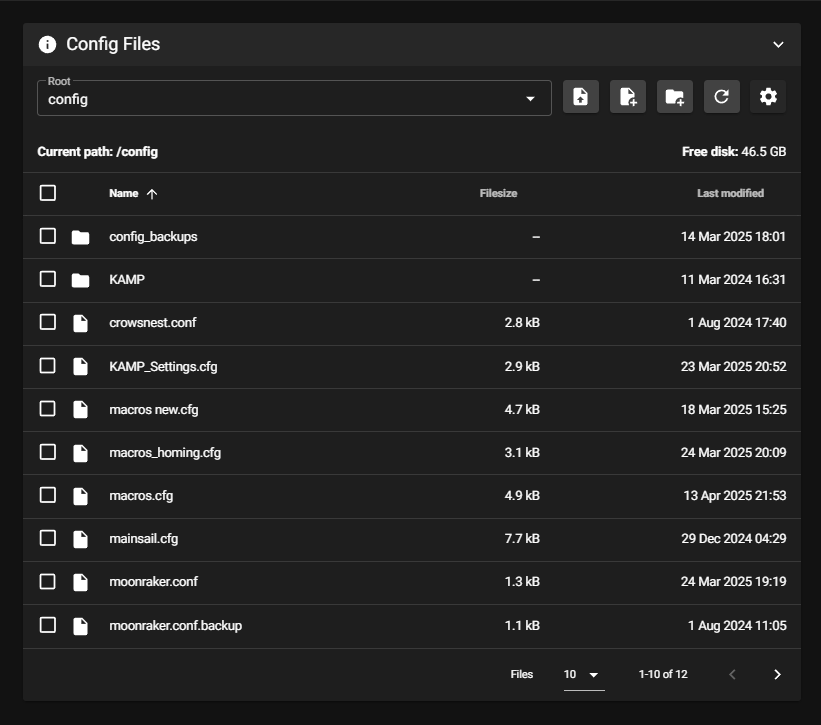Open the config_backups folder
This screenshot has height=725, width=821.
click(153, 237)
